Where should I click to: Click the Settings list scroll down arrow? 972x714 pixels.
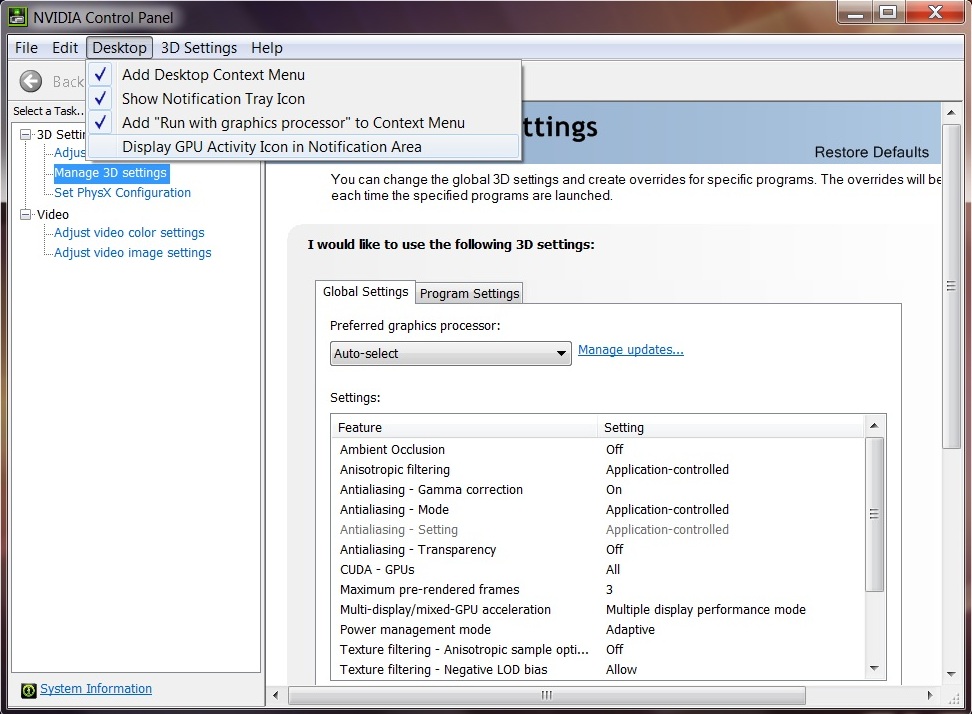pyautogui.click(x=874, y=668)
